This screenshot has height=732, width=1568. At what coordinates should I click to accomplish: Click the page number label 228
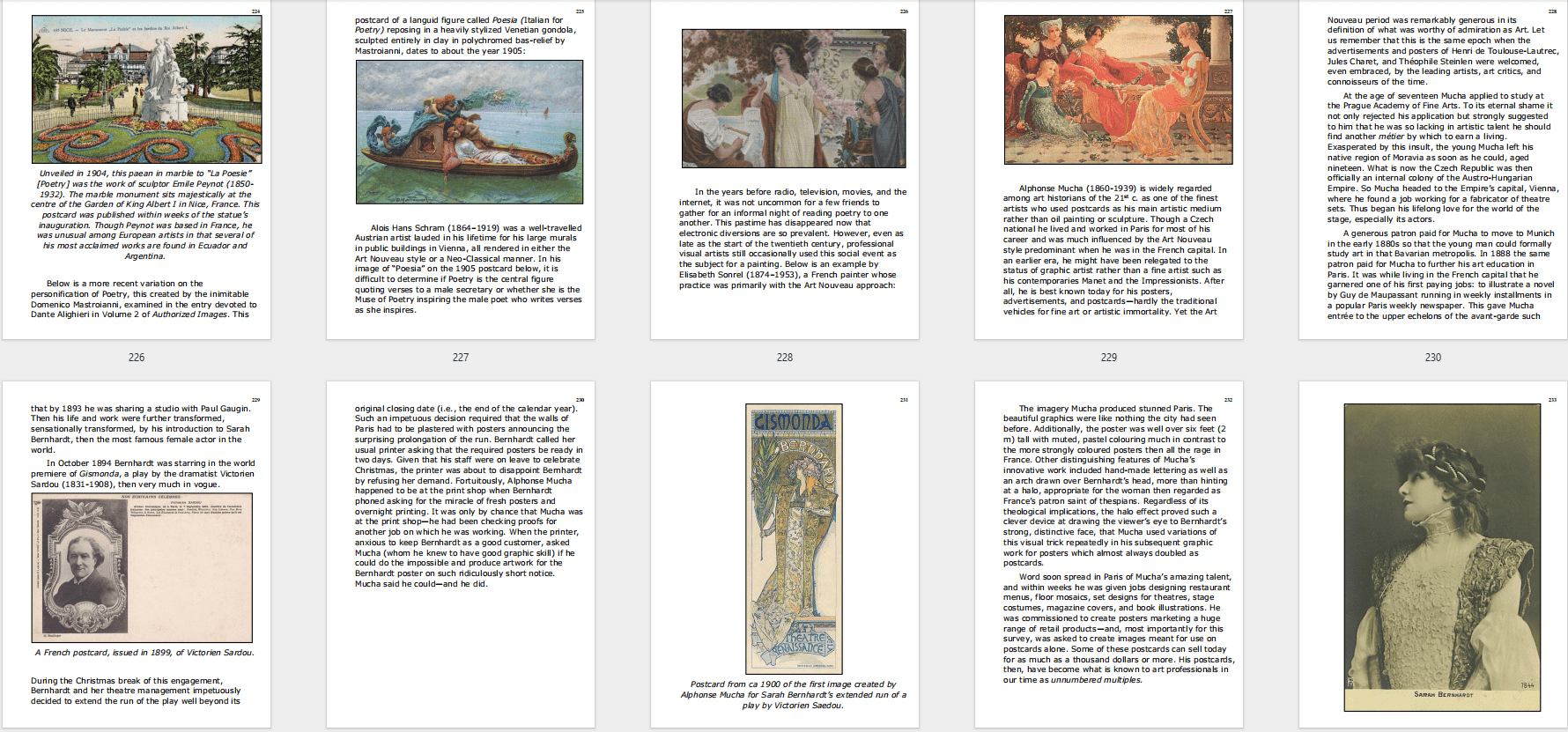point(785,358)
